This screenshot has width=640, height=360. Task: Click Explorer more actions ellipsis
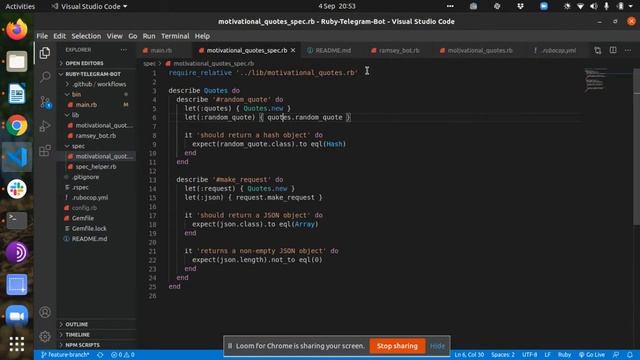(124, 50)
